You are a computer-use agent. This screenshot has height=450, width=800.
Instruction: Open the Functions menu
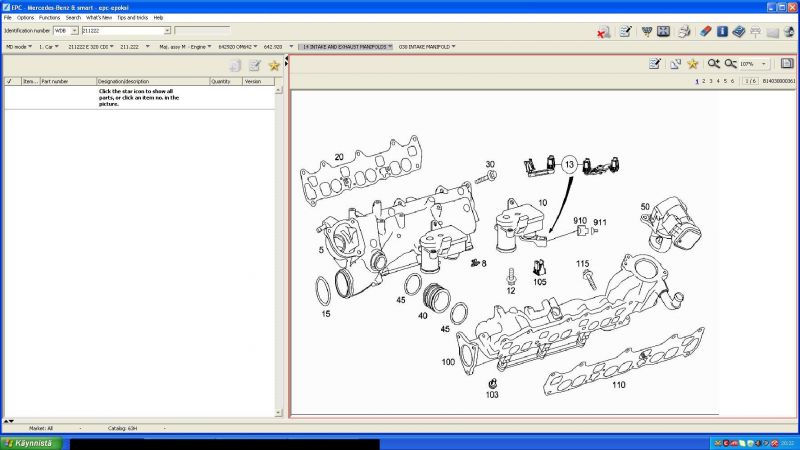click(49, 17)
